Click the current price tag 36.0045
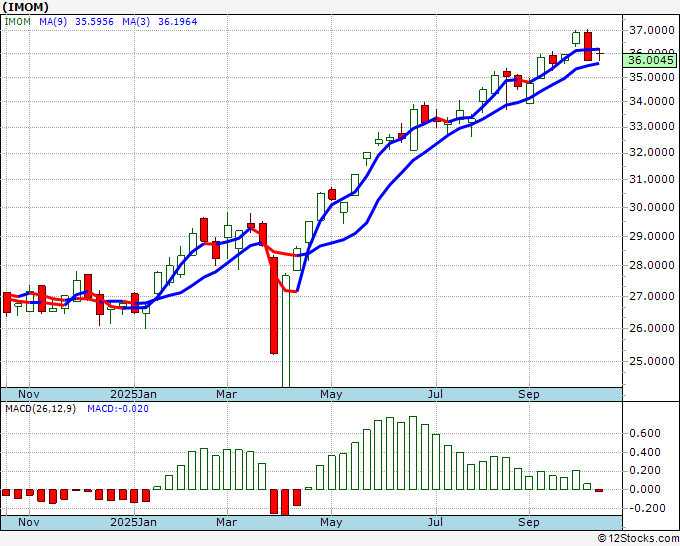Screen dimensions: 680x546 [651, 60]
